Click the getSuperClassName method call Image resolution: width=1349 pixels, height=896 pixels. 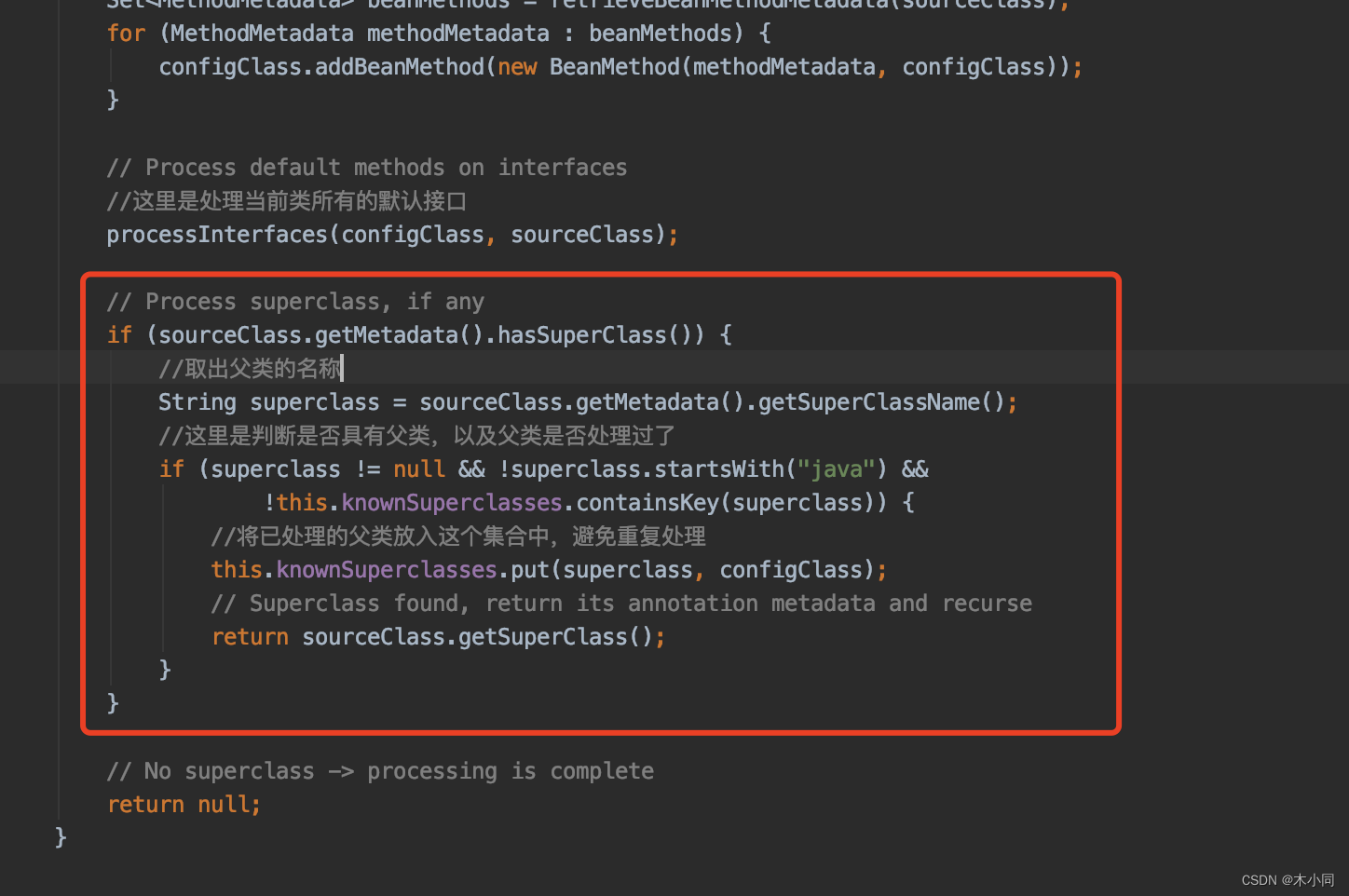tap(867, 401)
